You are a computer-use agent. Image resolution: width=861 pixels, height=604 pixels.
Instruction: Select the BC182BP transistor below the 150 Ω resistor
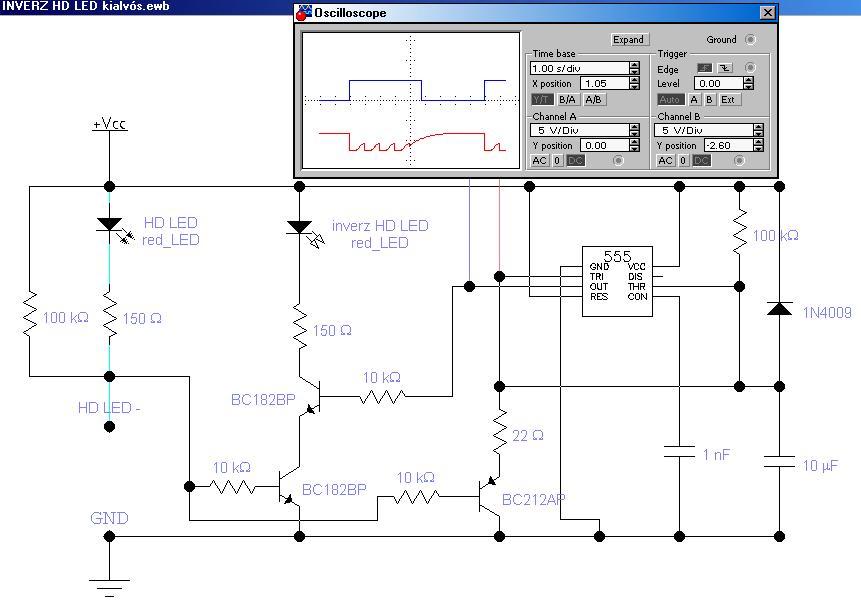[x=311, y=395]
